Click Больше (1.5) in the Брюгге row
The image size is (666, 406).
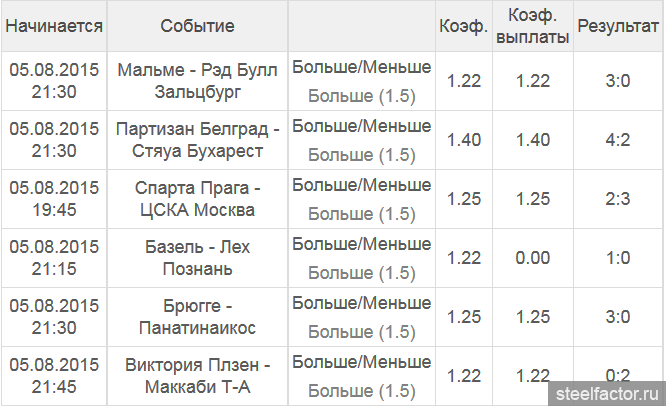click(x=362, y=331)
